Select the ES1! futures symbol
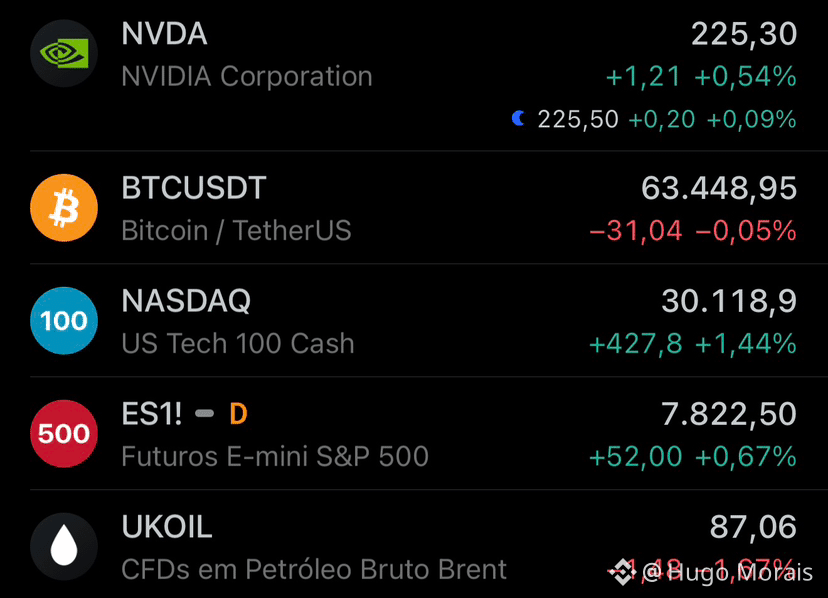The image size is (828, 598). click(x=152, y=414)
